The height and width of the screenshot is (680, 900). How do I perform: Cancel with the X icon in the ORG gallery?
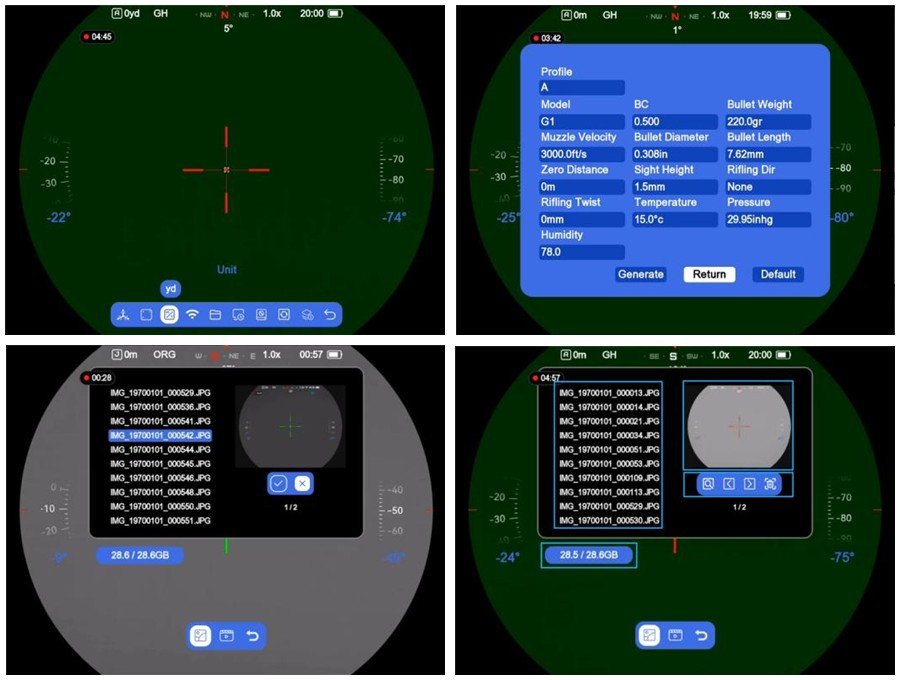[x=302, y=484]
